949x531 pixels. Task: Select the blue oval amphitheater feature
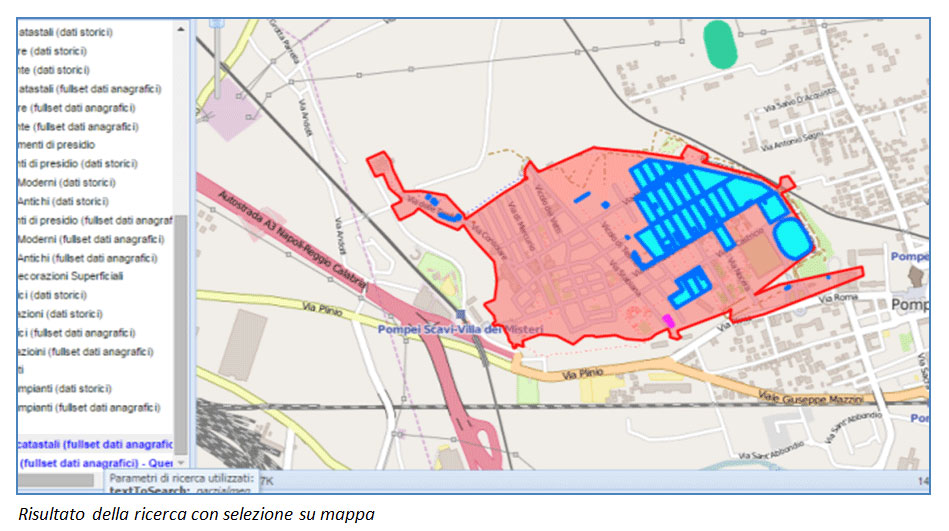[792, 239]
